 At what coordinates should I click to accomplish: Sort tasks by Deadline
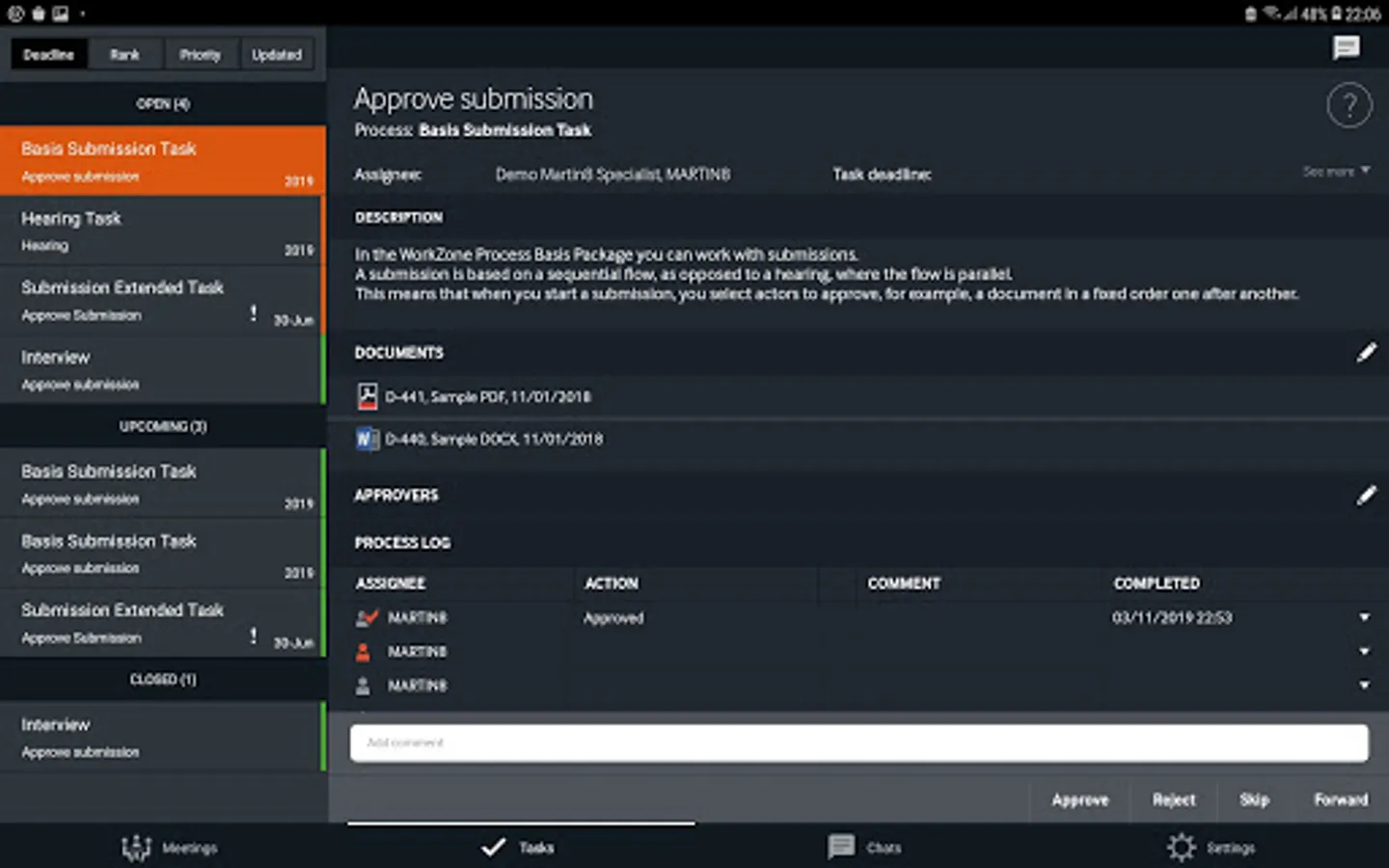48,55
